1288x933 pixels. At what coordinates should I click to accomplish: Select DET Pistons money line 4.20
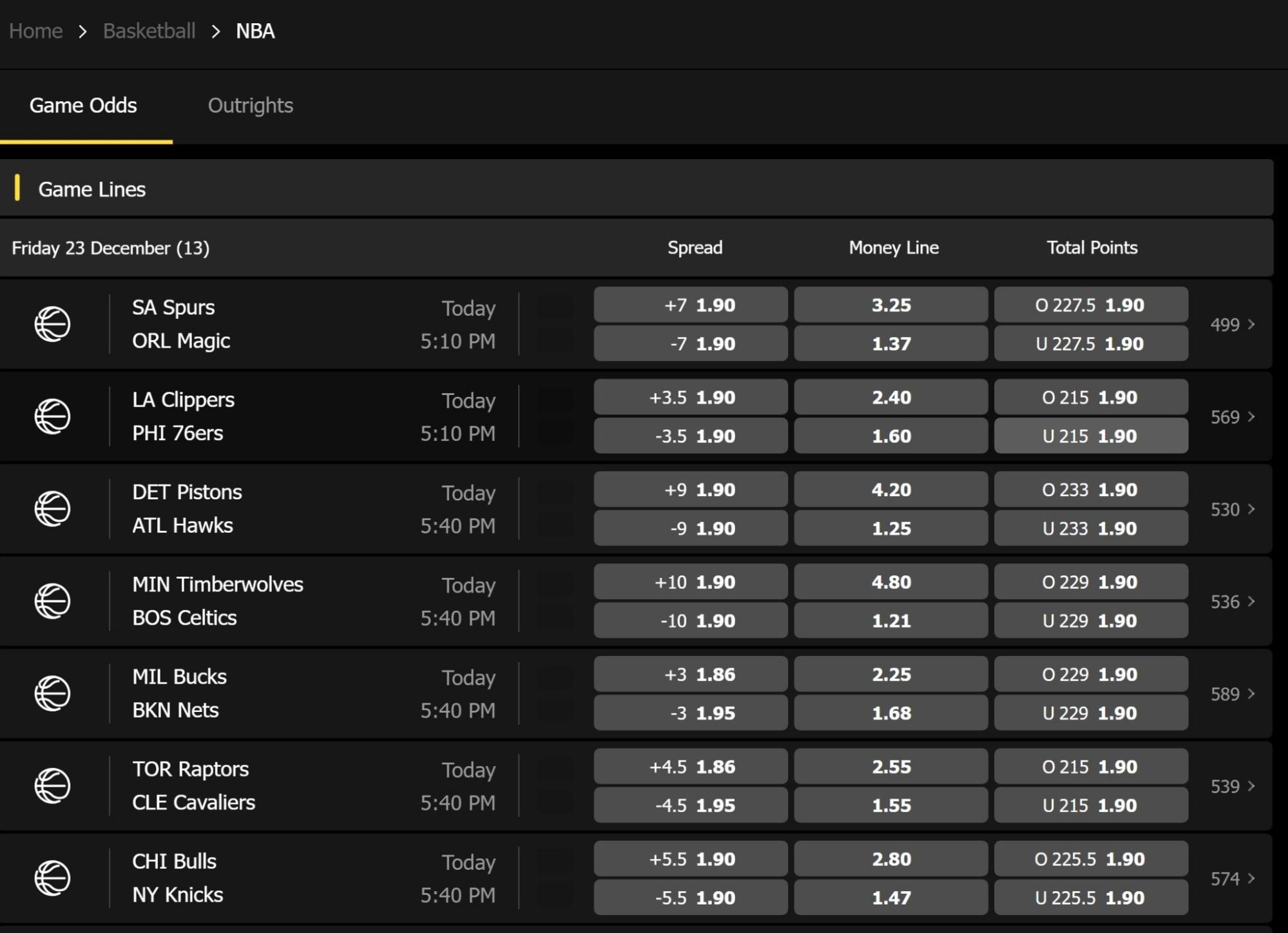[891, 490]
